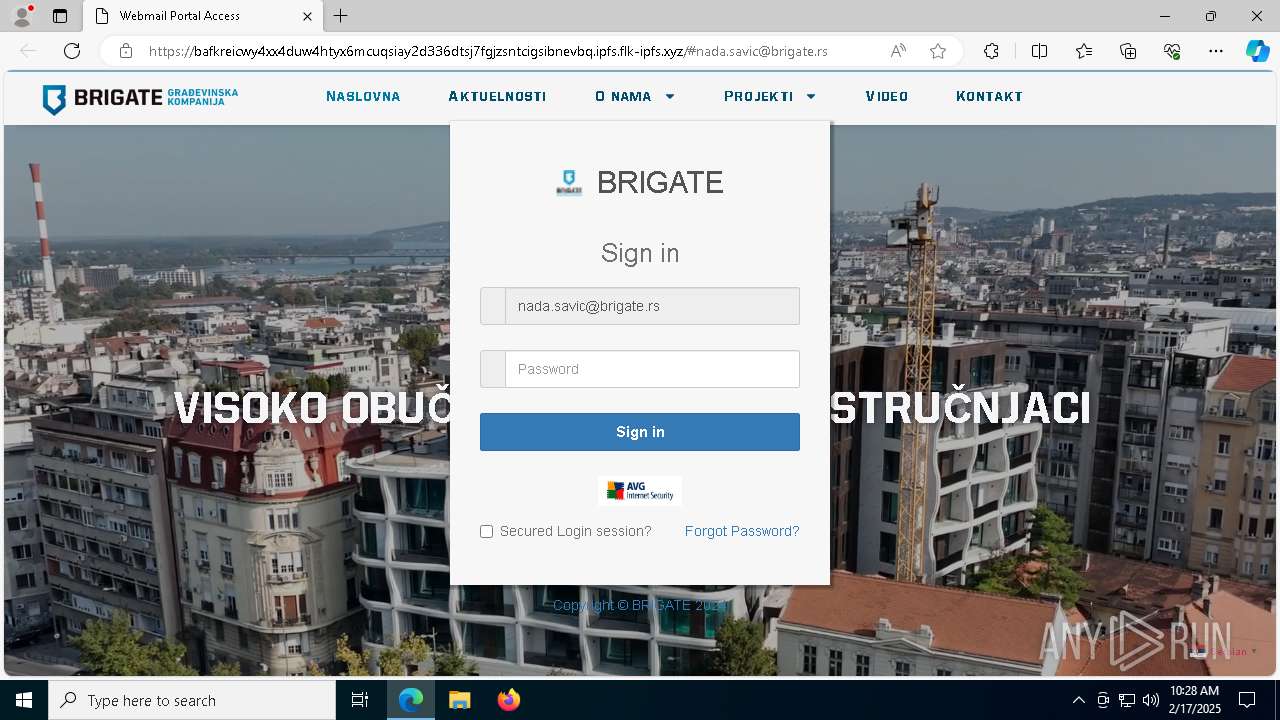The height and width of the screenshot is (720, 1280).
Task: Open the NASLOVNA menu item
Action: tap(363, 97)
